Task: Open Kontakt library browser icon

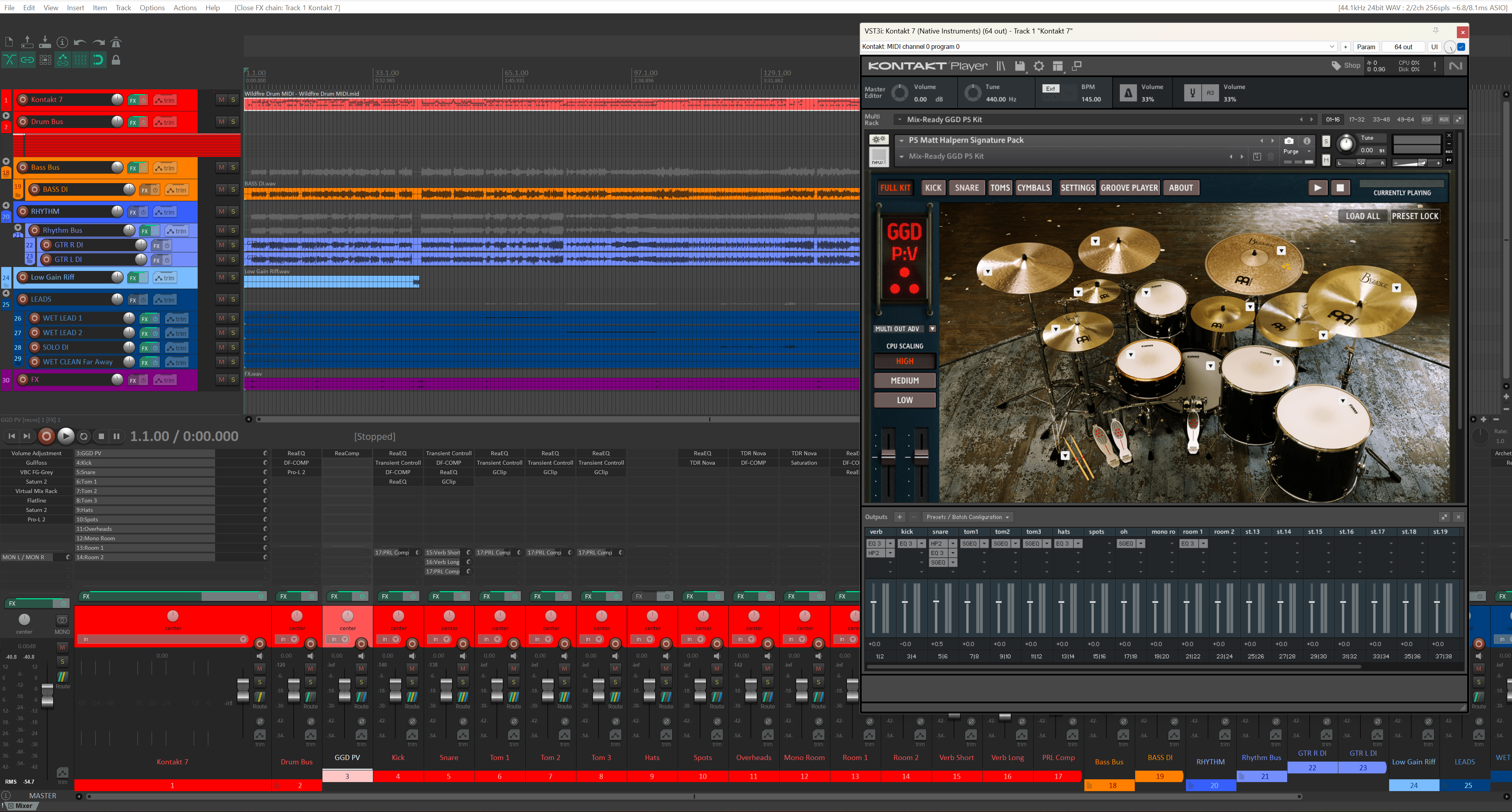Action: pos(1001,66)
